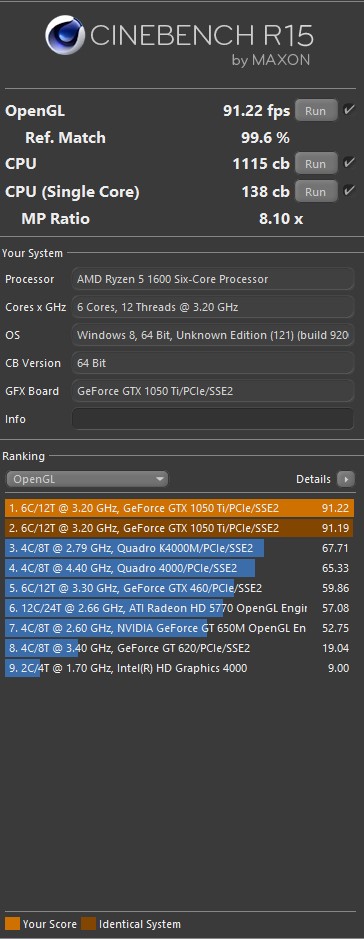Click the arrow icon next to Details

coord(345,479)
